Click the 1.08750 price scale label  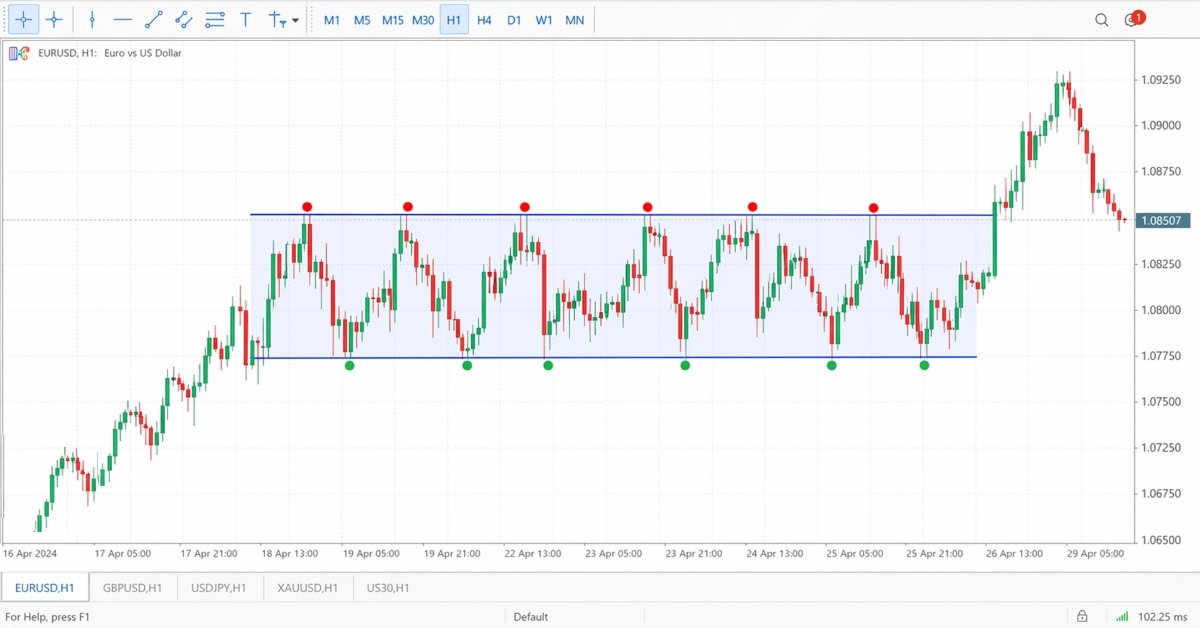tap(1162, 172)
